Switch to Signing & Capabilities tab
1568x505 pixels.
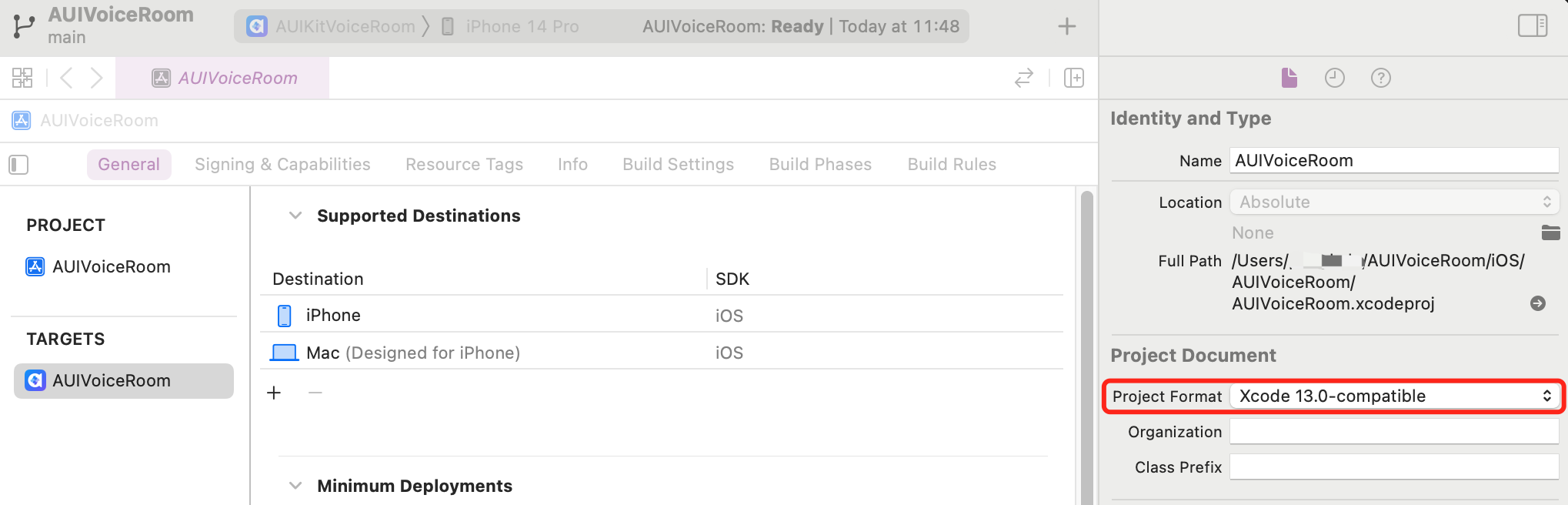click(282, 165)
